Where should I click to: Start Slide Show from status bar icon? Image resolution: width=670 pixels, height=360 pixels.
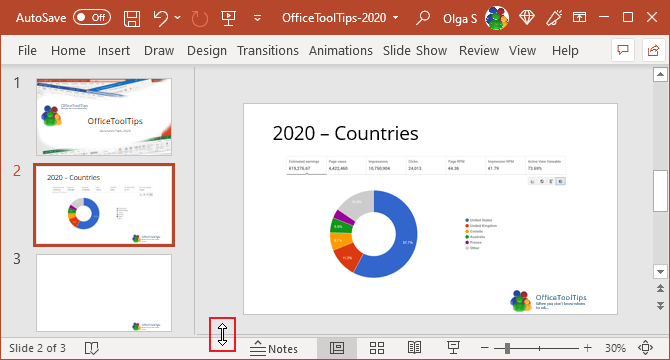point(453,348)
